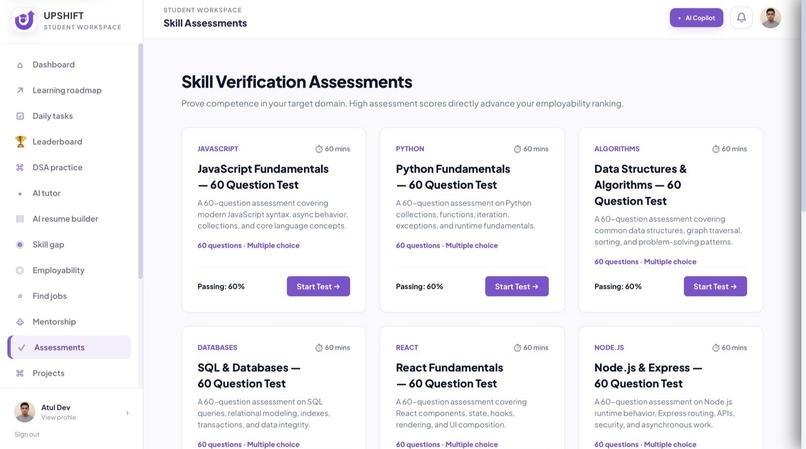806x449 pixels.
Task: Click the Data Structures & Algorithms title
Action: coord(640,185)
